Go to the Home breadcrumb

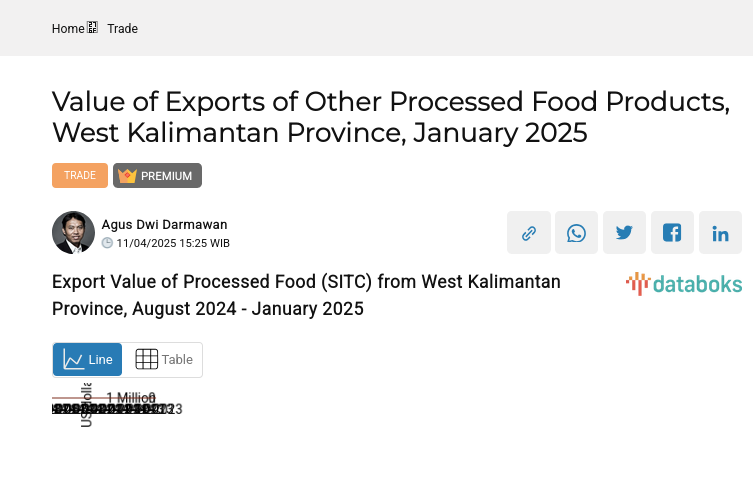click(x=68, y=29)
